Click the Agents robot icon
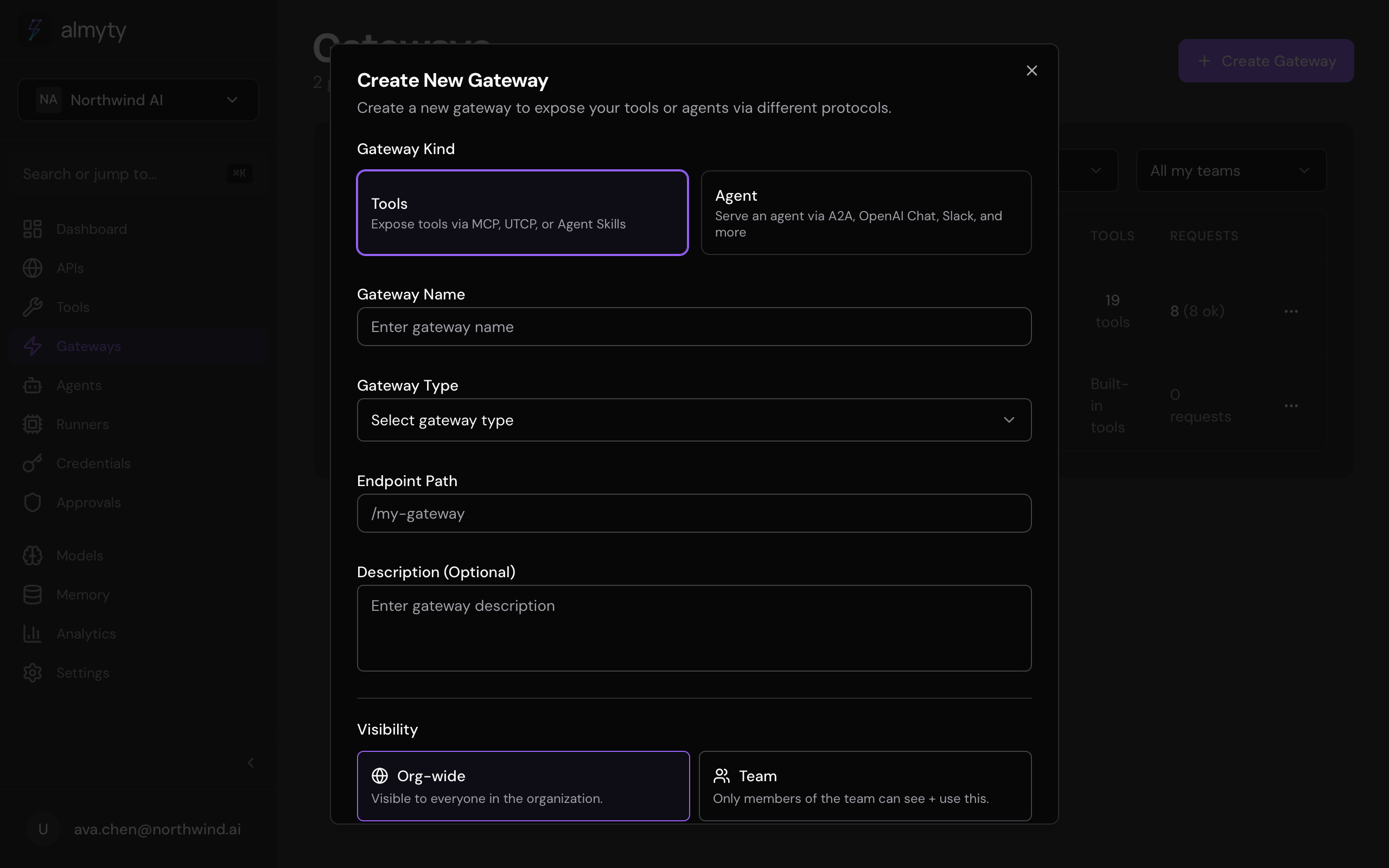The image size is (1389, 868). pyautogui.click(x=32, y=385)
